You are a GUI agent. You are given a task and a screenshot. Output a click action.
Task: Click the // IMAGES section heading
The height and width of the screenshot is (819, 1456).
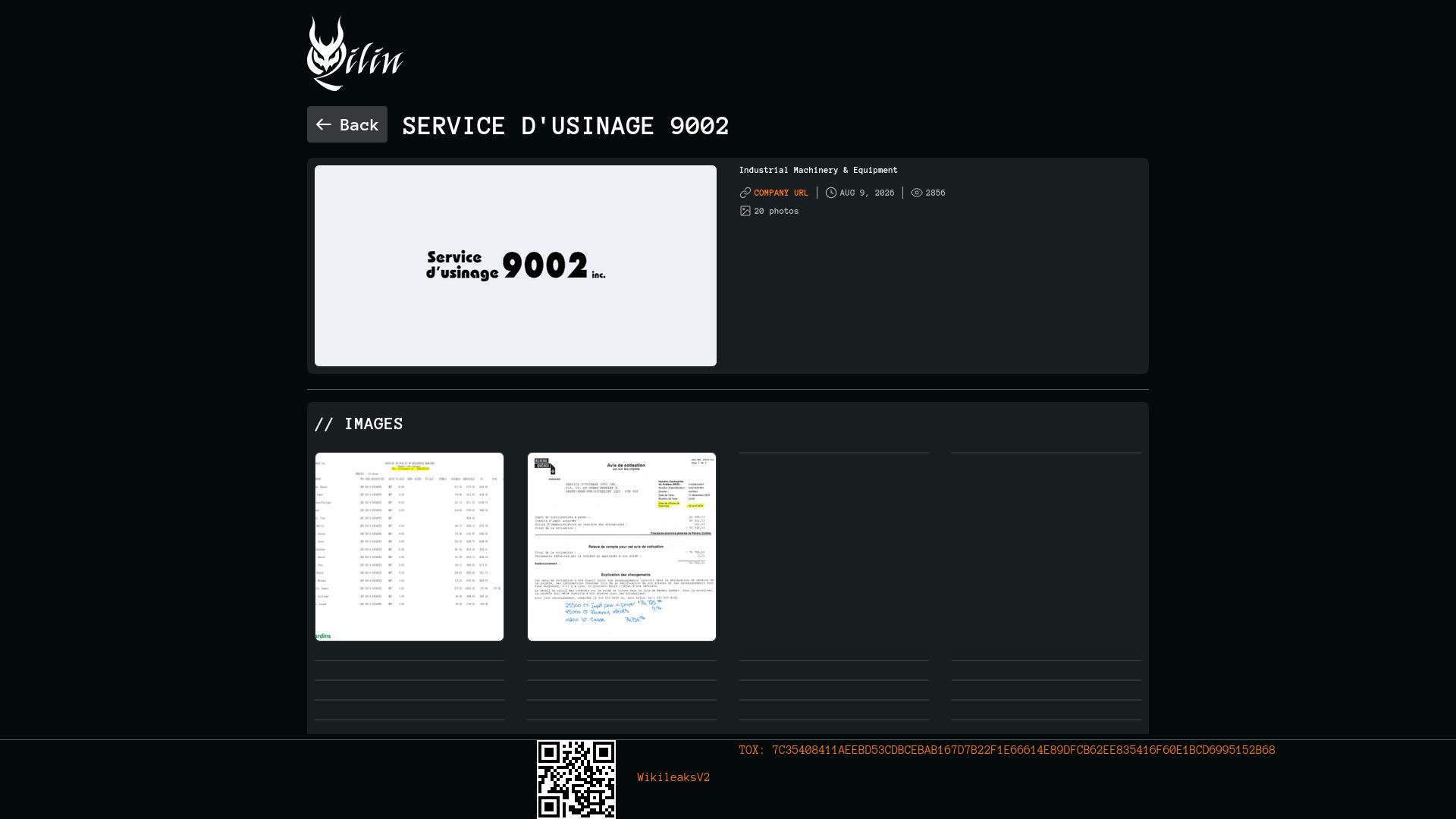(x=359, y=424)
